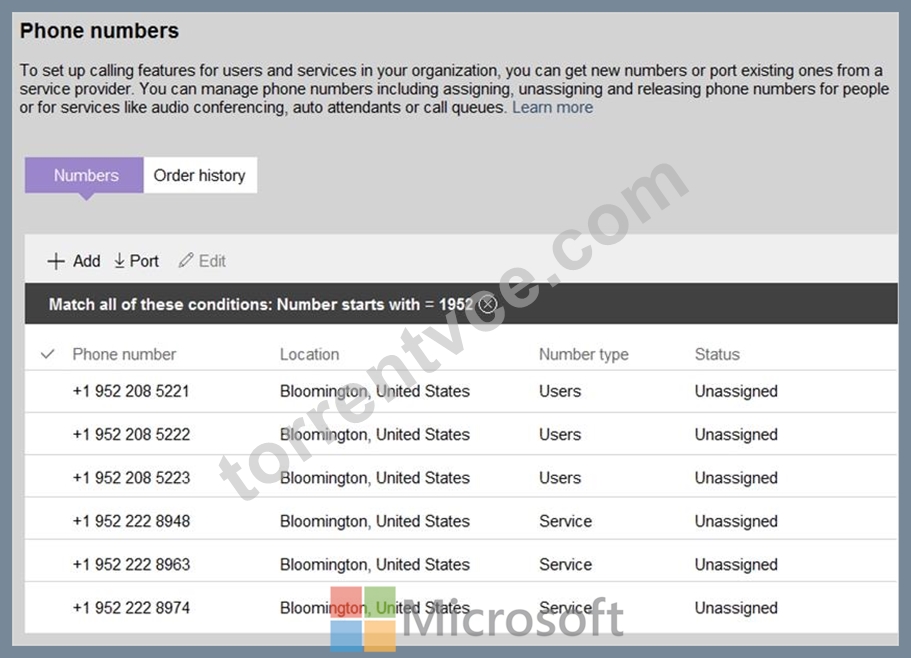Click the plus Add icon
Screen dimensions: 911x658
[56, 261]
